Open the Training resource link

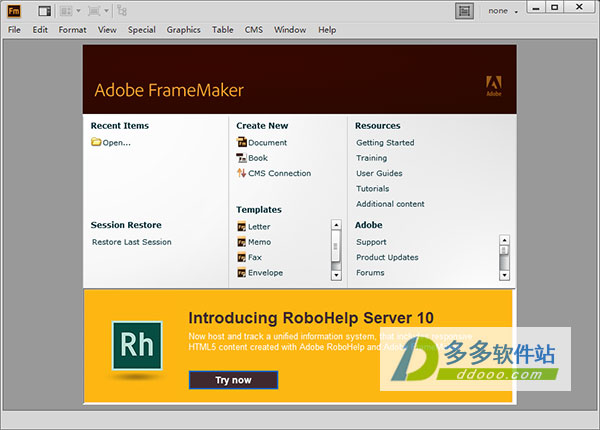coord(372,158)
